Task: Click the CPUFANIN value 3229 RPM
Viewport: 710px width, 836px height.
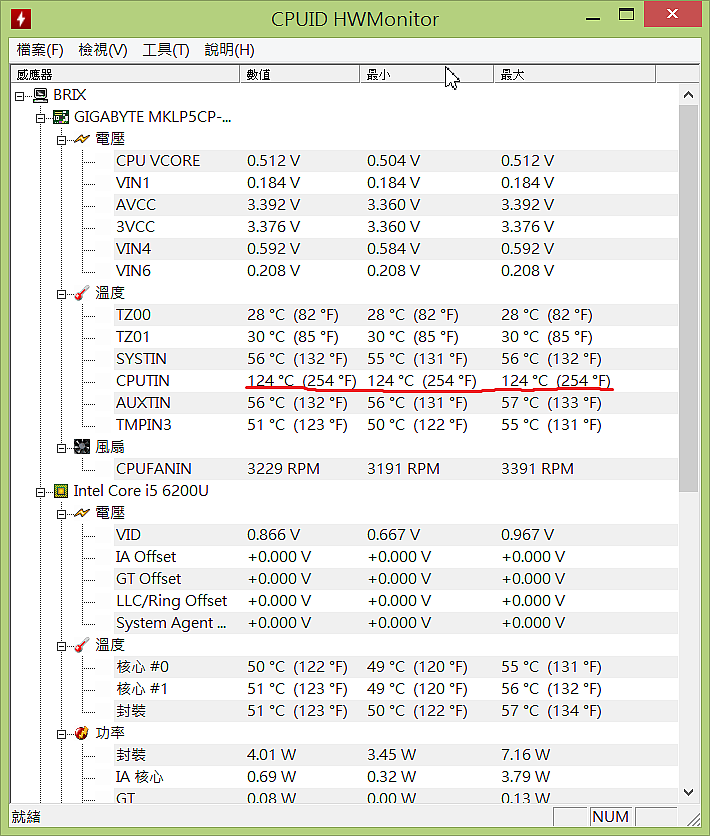Action: 283,469
